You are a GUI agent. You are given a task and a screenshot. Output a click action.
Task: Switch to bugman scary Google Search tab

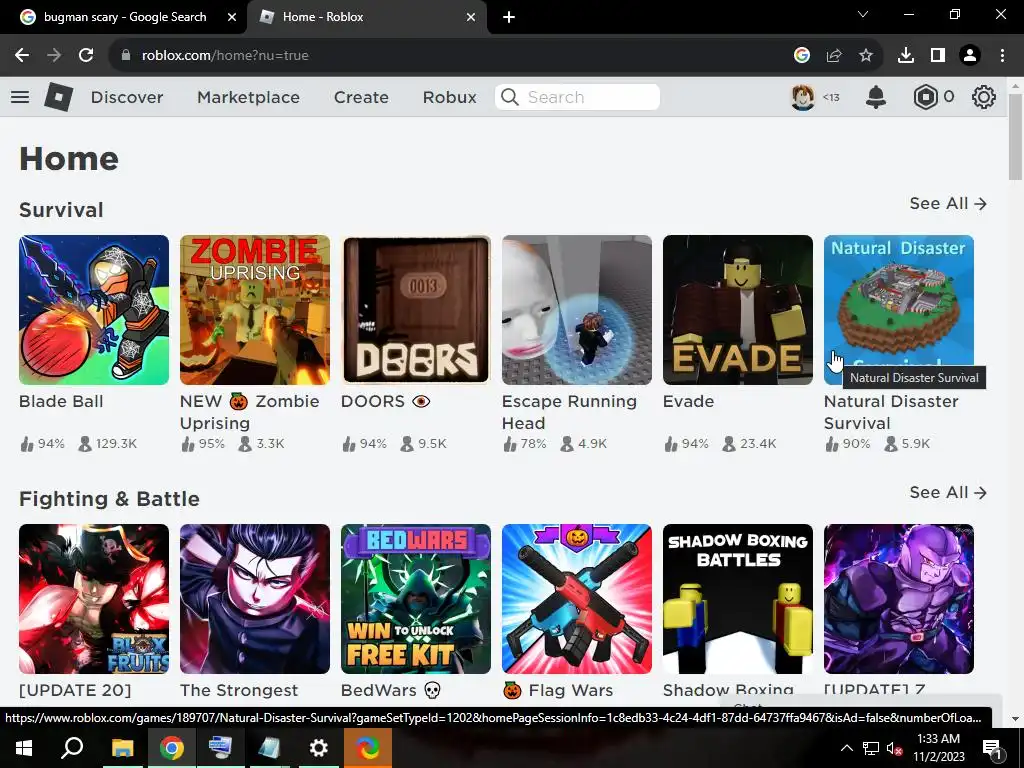click(124, 18)
